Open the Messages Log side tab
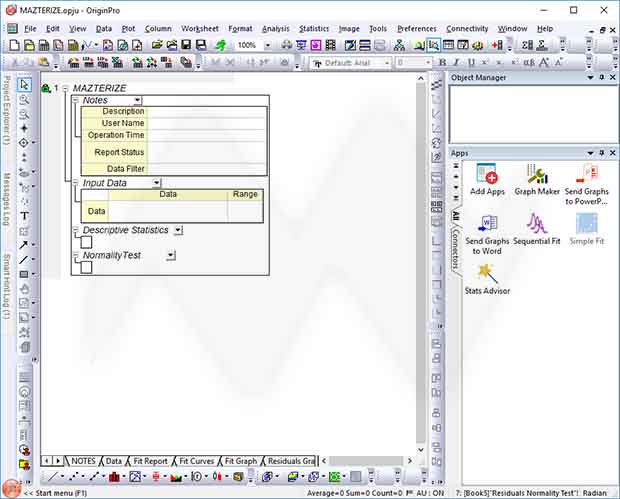Viewport: 620px width, 499px height. 6,199
